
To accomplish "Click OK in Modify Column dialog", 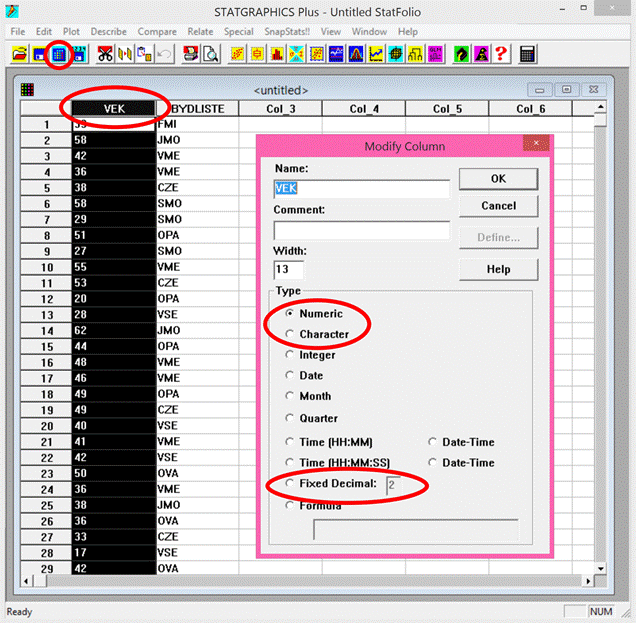I will pyautogui.click(x=498, y=179).
